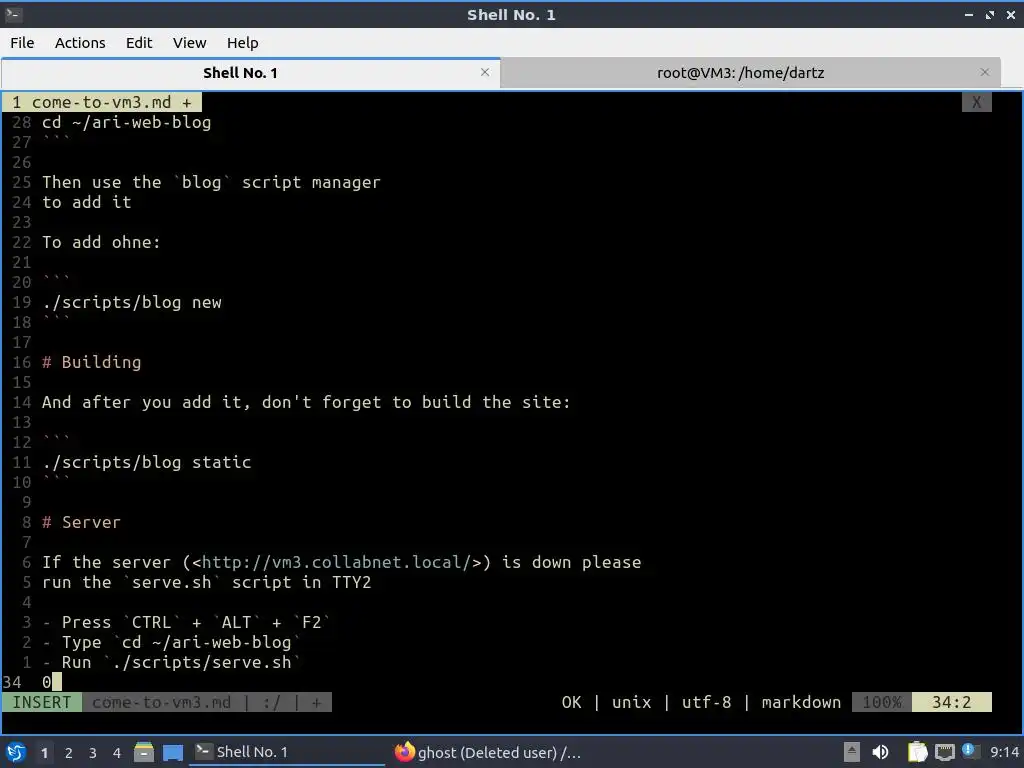Image resolution: width=1024 pixels, height=768 pixels.
Task: Click the INSERT mode indicator
Action: click(42, 702)
